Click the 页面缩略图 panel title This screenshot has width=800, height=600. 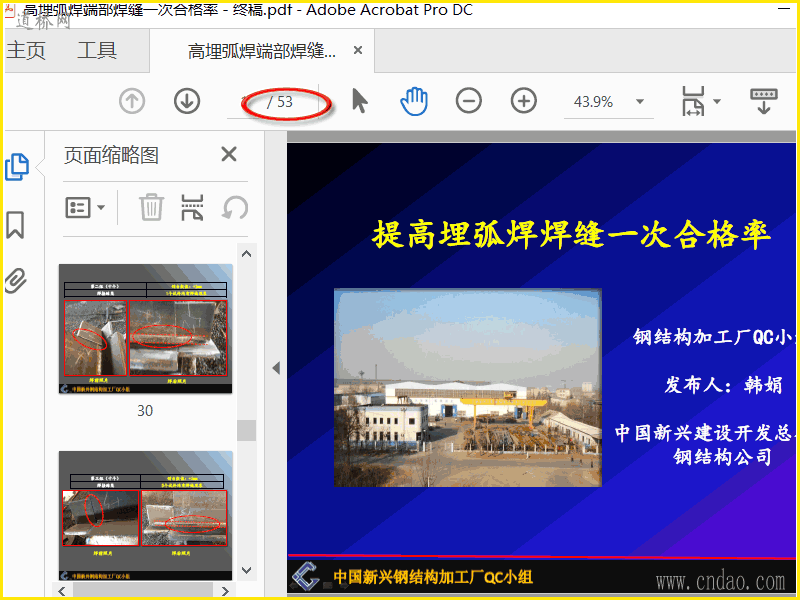pos(112,155)
